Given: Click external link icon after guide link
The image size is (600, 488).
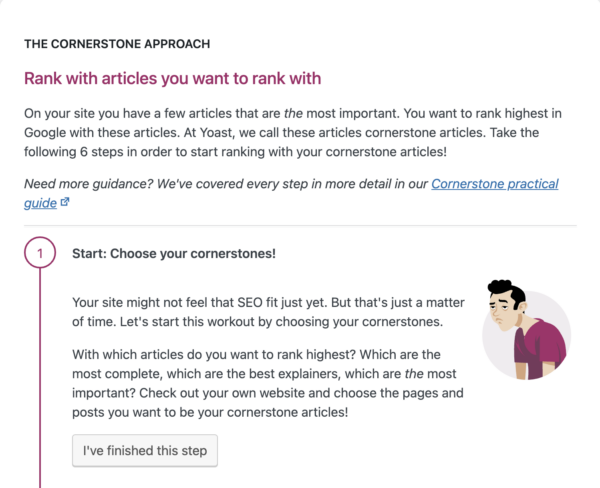Looking at the screenshot, I should pyautogui.click(x=65, y=202).
